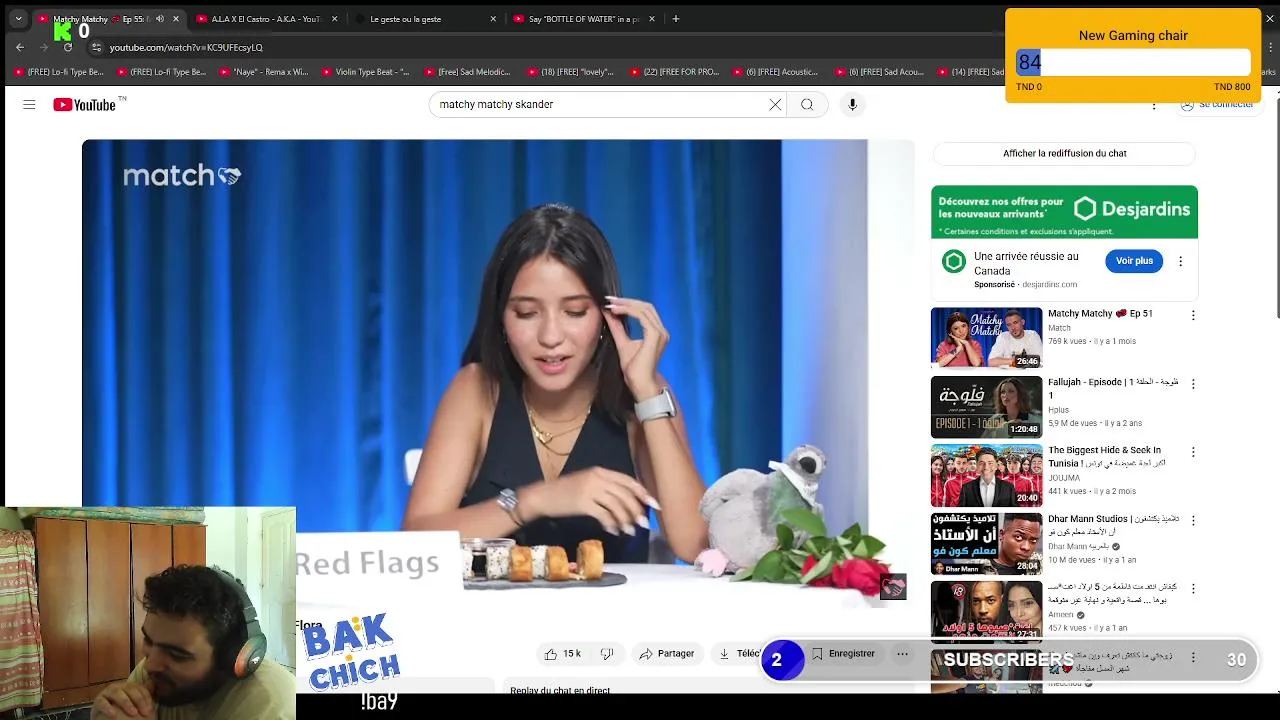Open options menu for Desjardins ad

point(1180,261)
